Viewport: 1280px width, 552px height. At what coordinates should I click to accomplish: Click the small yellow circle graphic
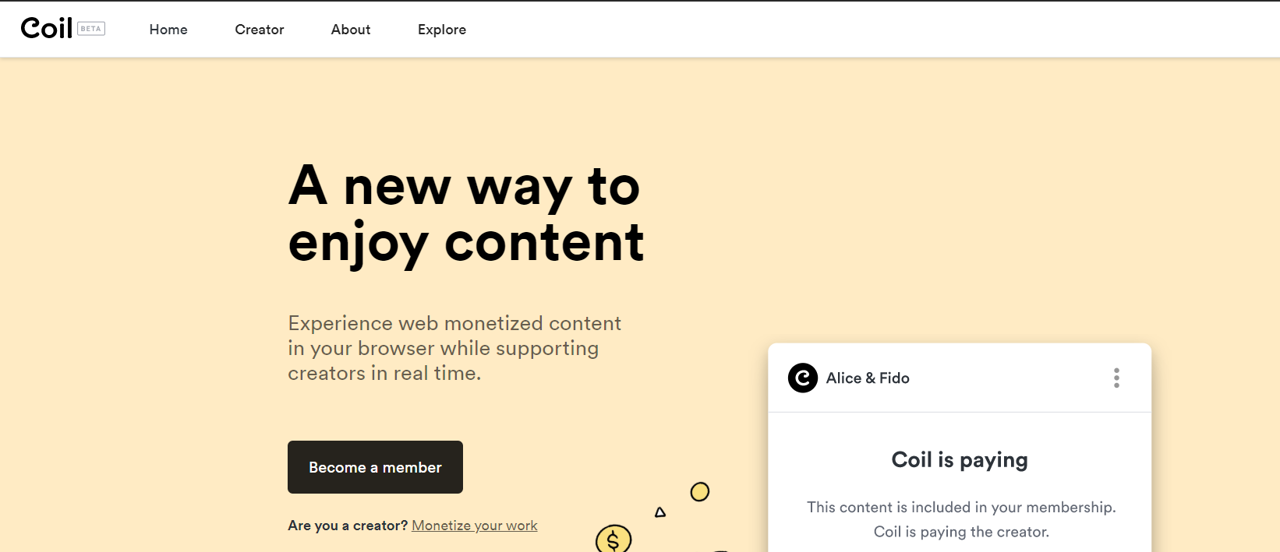click(700, 492)
